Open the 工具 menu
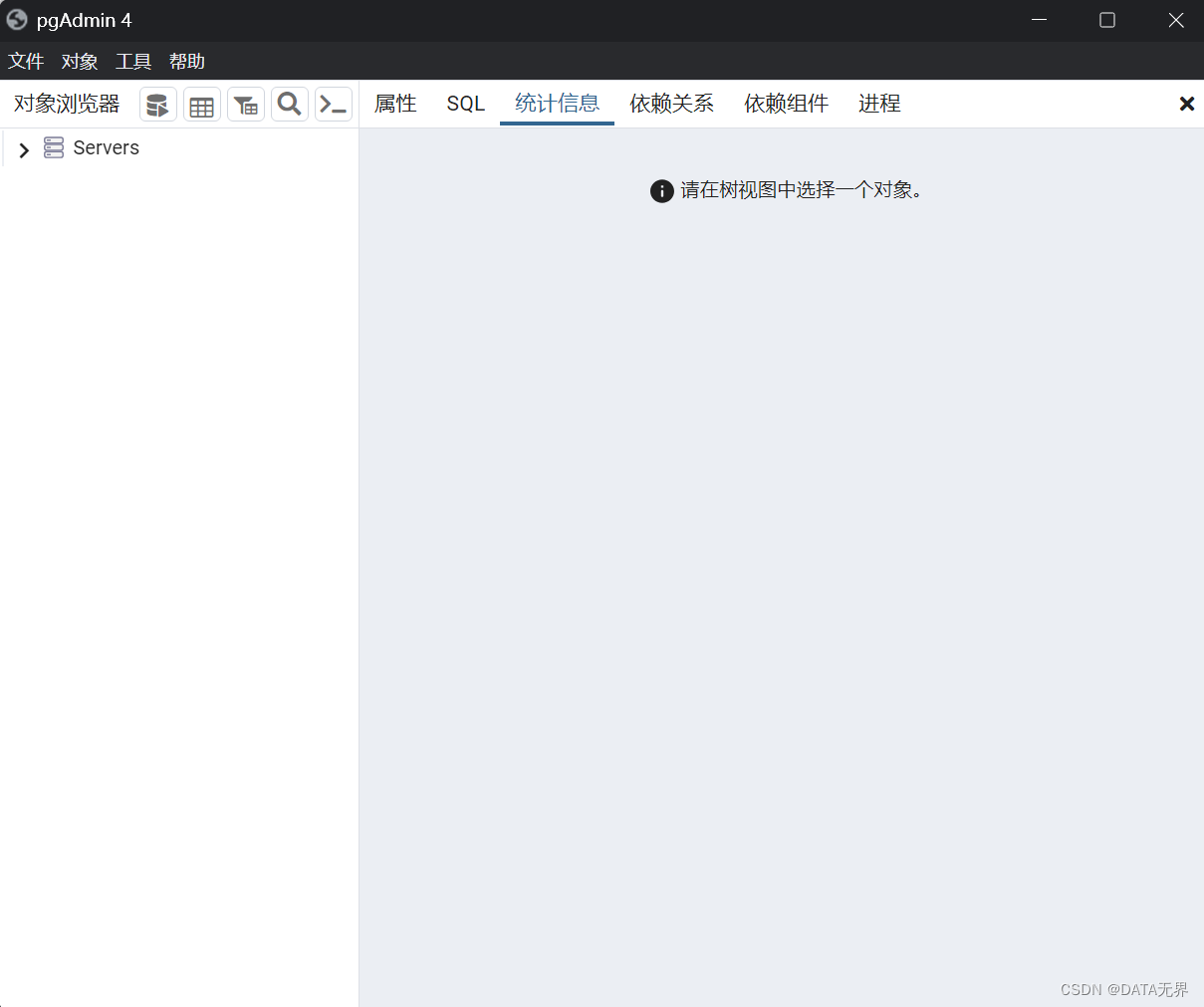The width and height of the screenshot is (1204, 1007). coord(133,61)
